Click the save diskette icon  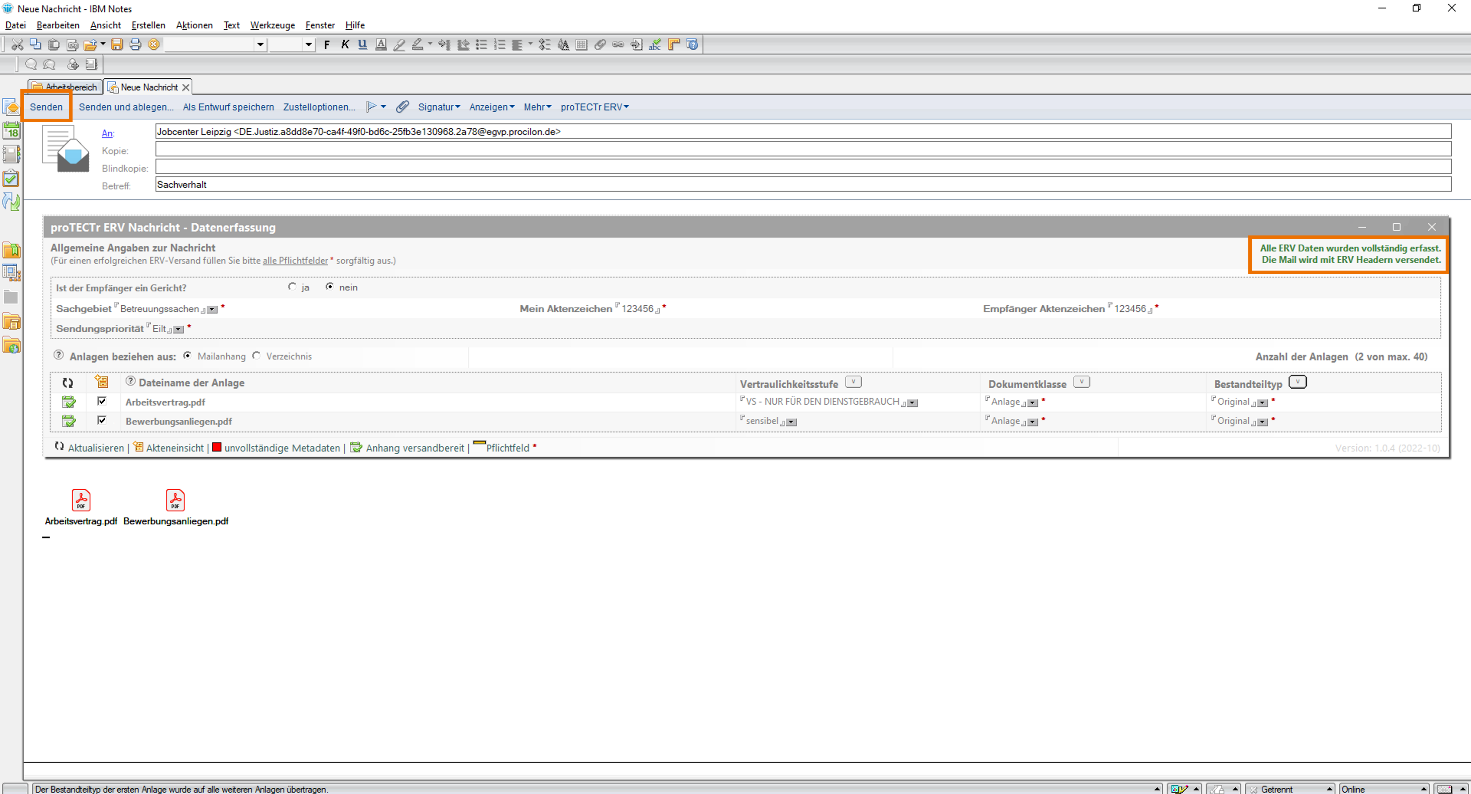click(117, 45)
